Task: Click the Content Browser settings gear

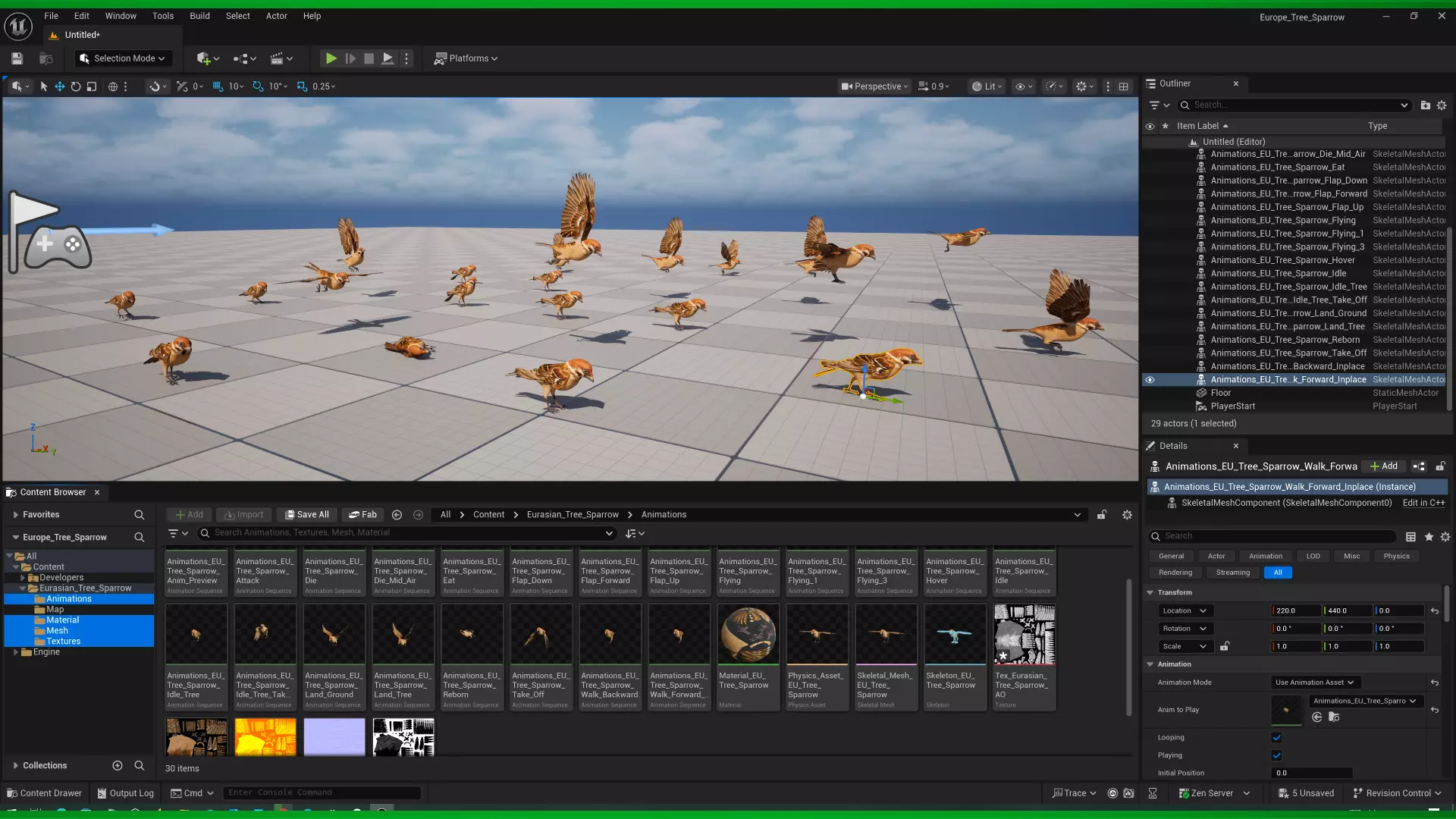Action: point(1127,514)
